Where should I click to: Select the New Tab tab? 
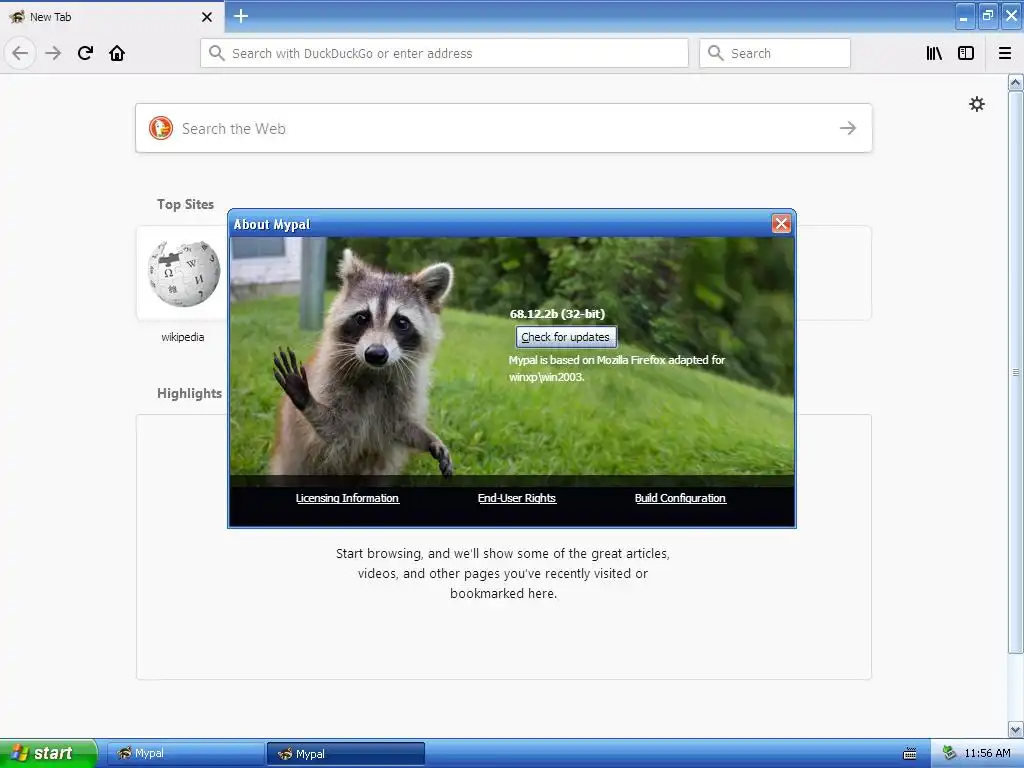pyautogui.click(x=112, y=17)
